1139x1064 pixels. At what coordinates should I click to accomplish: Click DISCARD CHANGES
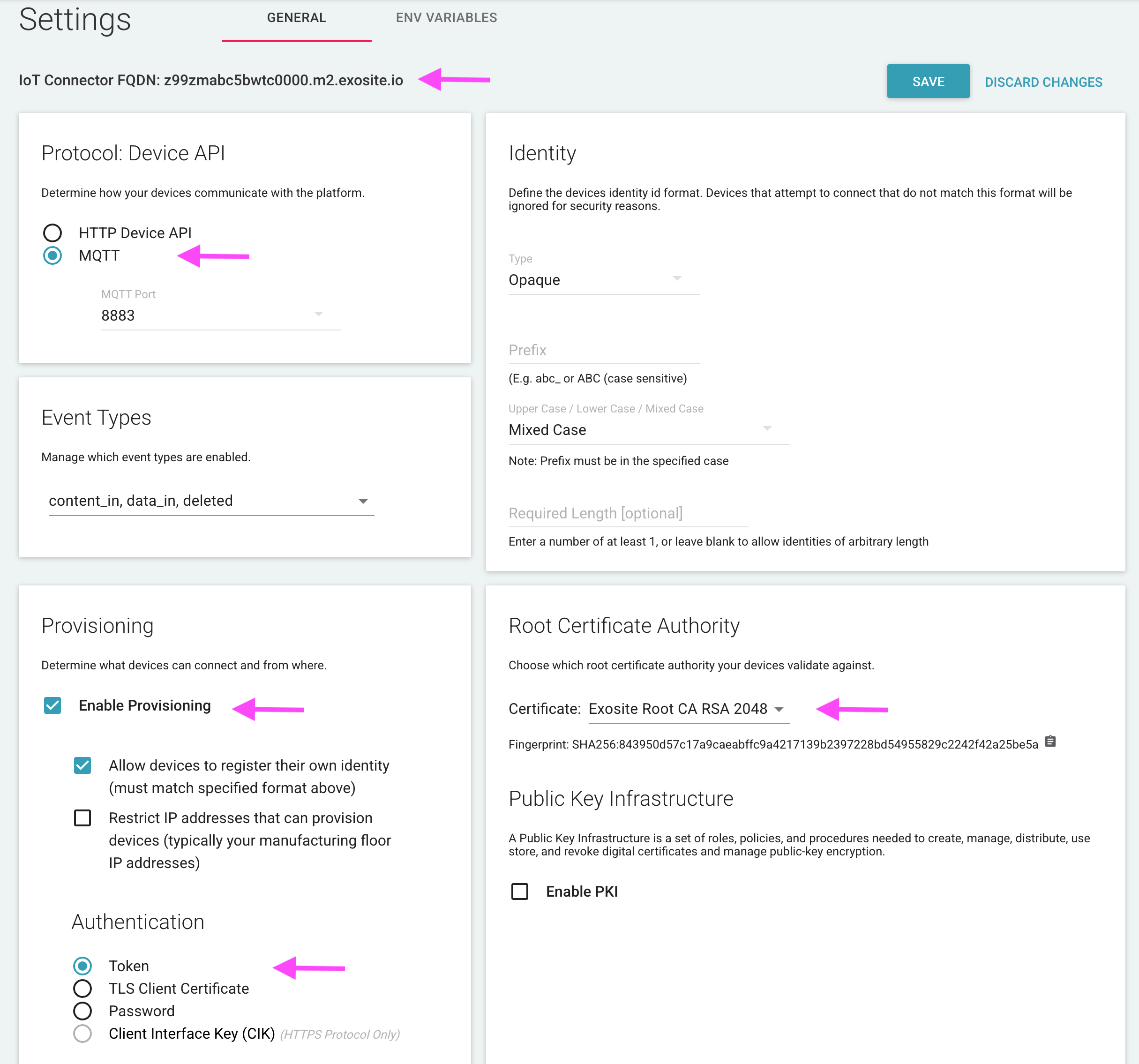coord(1043,82)
